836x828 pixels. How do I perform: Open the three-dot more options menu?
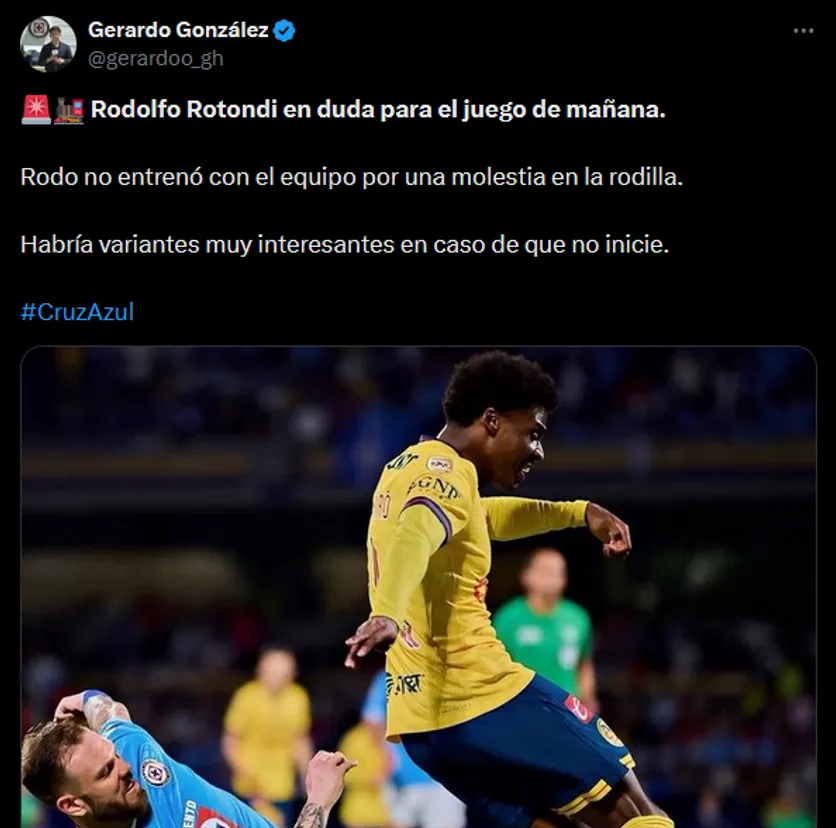803,31
